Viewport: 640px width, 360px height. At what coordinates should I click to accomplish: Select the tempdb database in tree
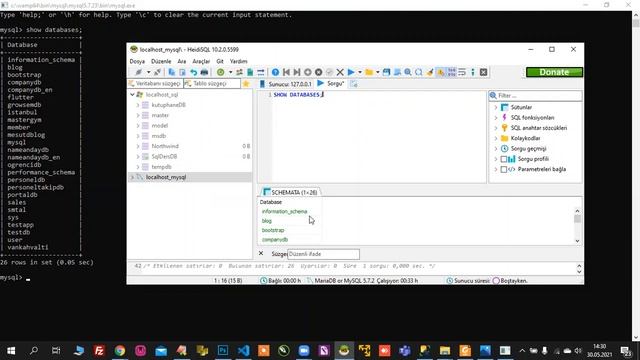click(161, 167)
